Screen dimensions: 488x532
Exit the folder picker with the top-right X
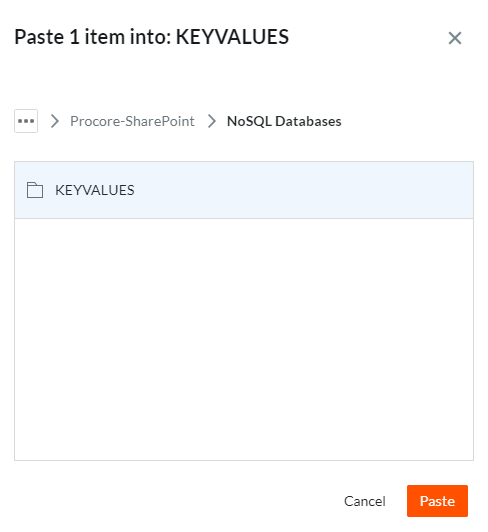pyautogui.click(x=454, y=38)
